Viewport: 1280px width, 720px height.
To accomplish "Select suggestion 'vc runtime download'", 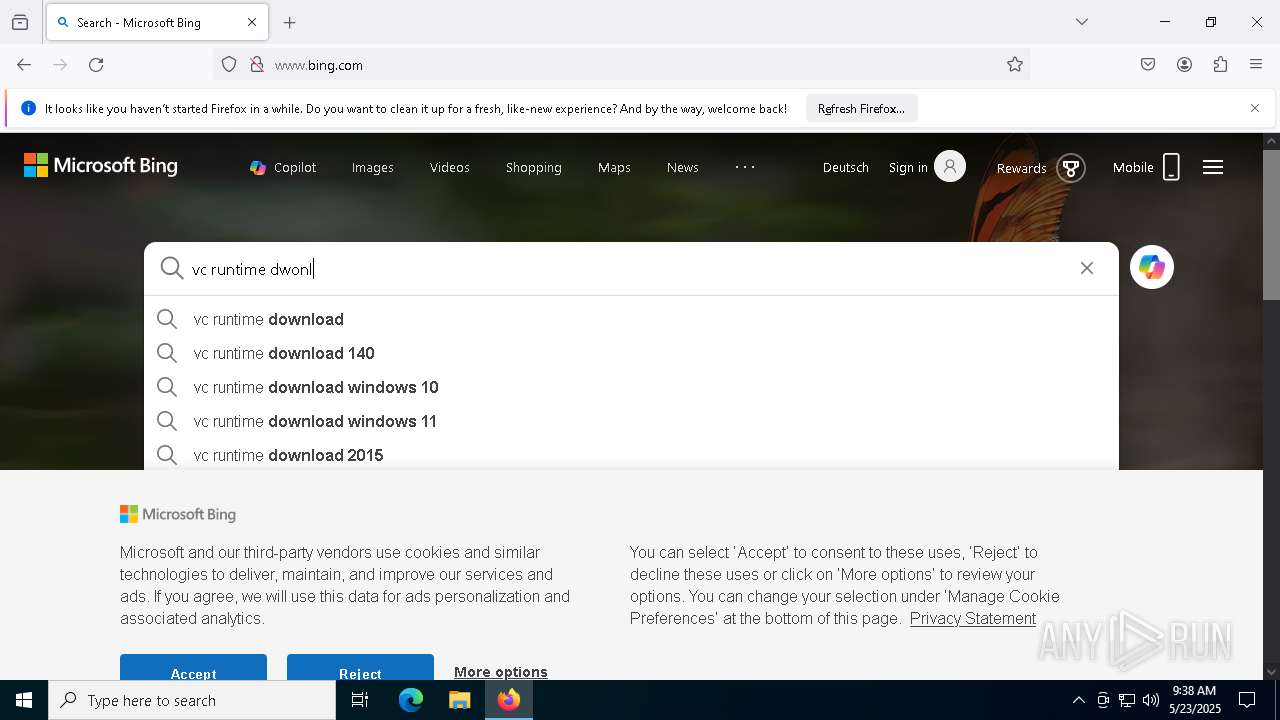I will click(631, 319).
